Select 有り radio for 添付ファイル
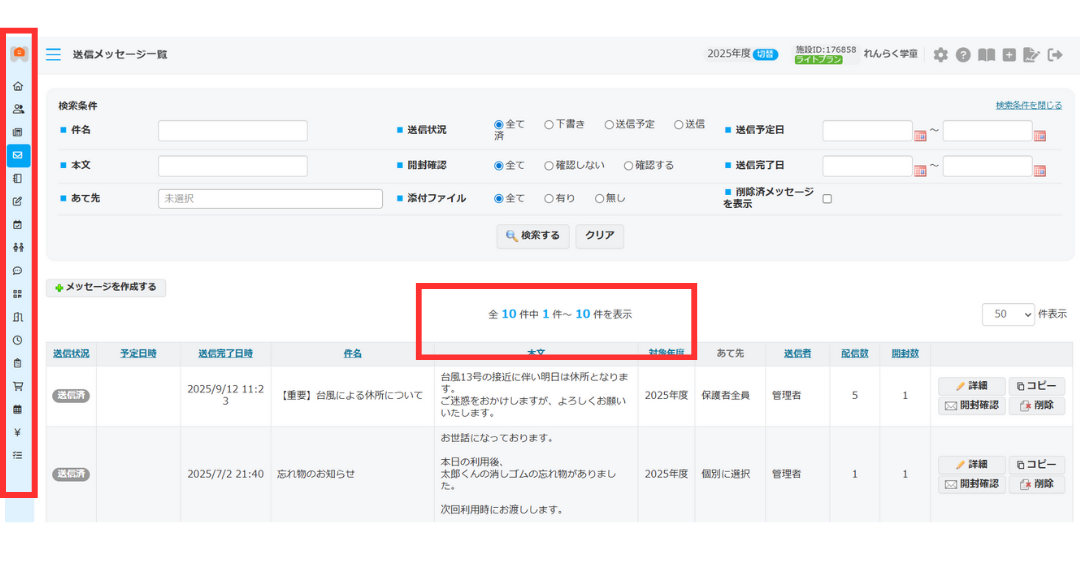 point(549,199)
